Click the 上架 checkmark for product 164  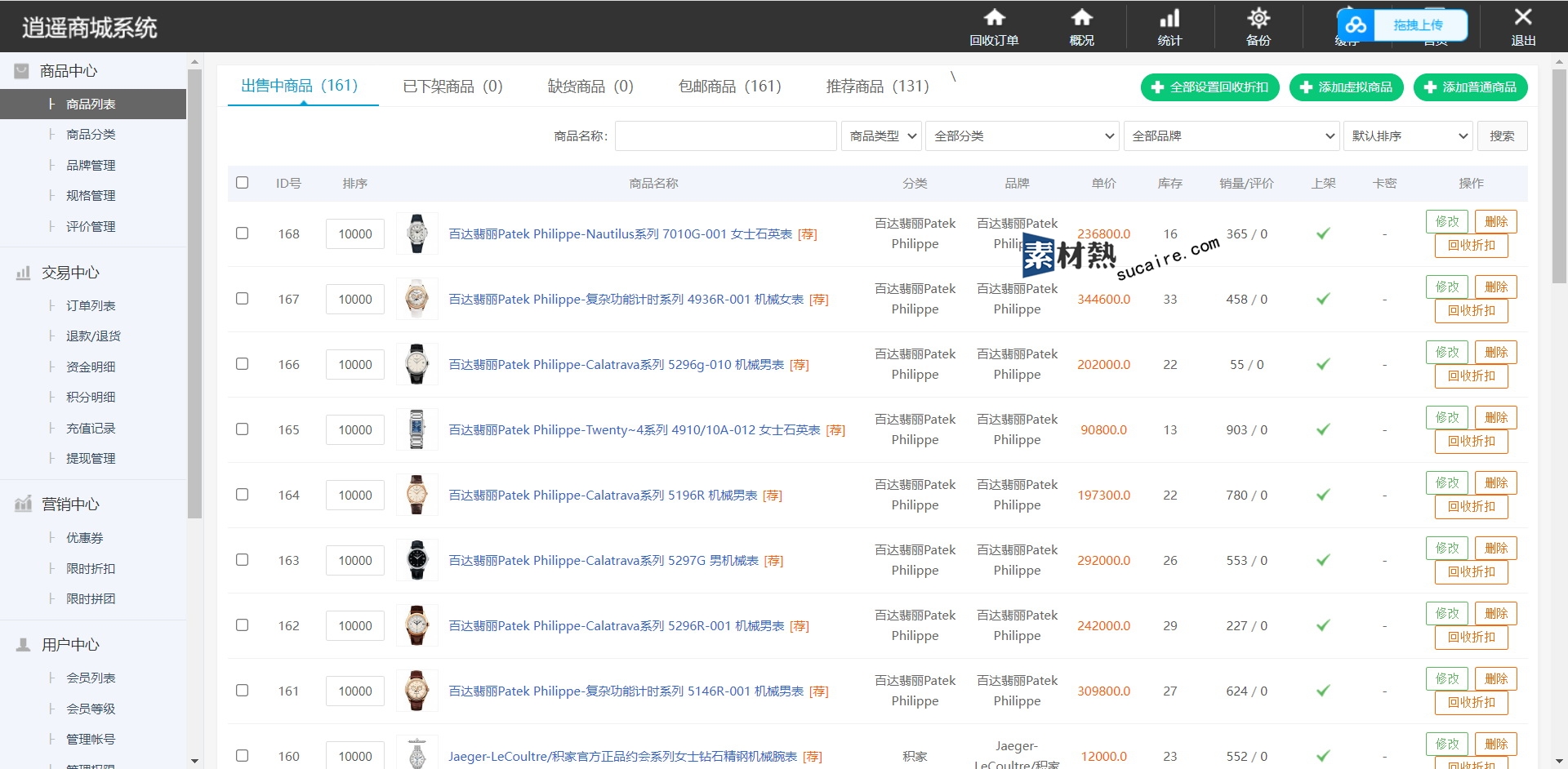(1323, 495)
